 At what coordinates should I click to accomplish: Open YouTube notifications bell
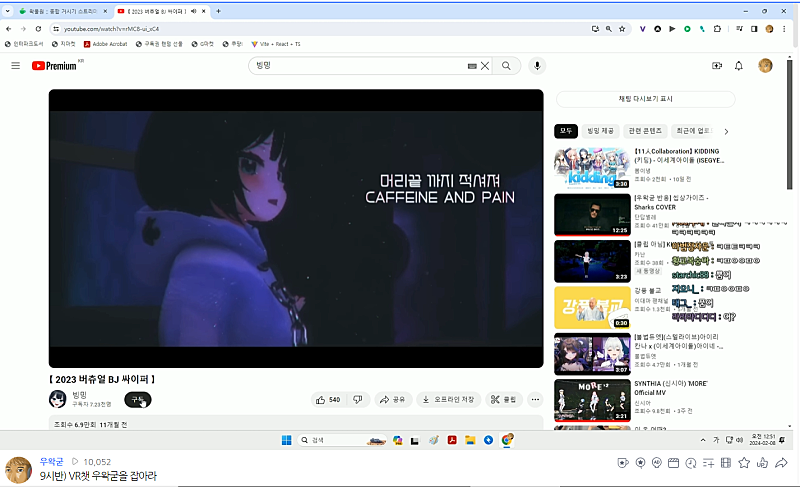pyautogui.click(x=739, y=66)
